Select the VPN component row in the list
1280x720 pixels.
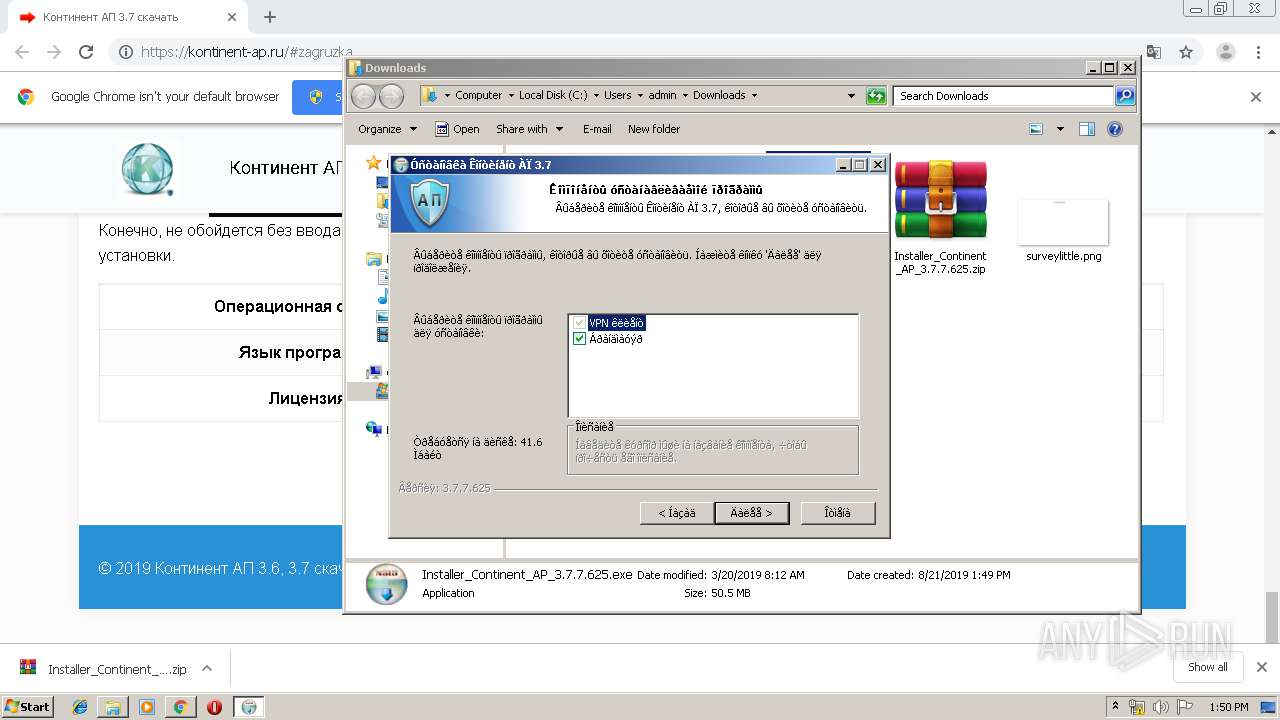point(616,323)
